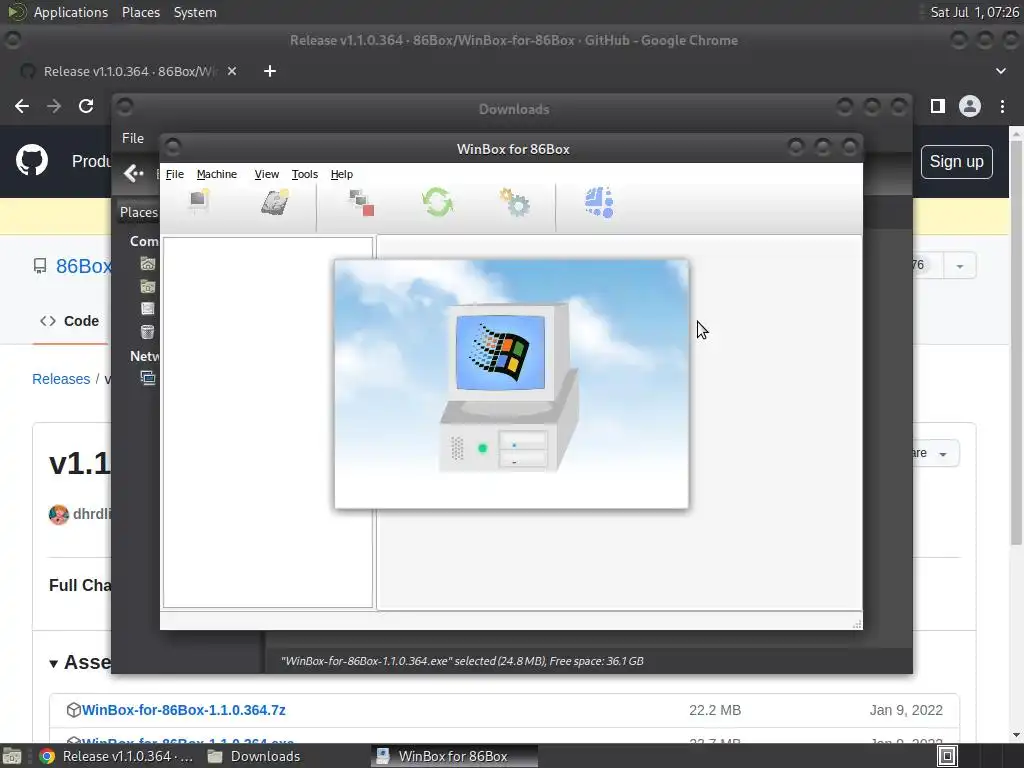Click Chrome forward navigation arrow
Image resolution: width=1024 pixels, height=768 pixels.
[54, 106]
